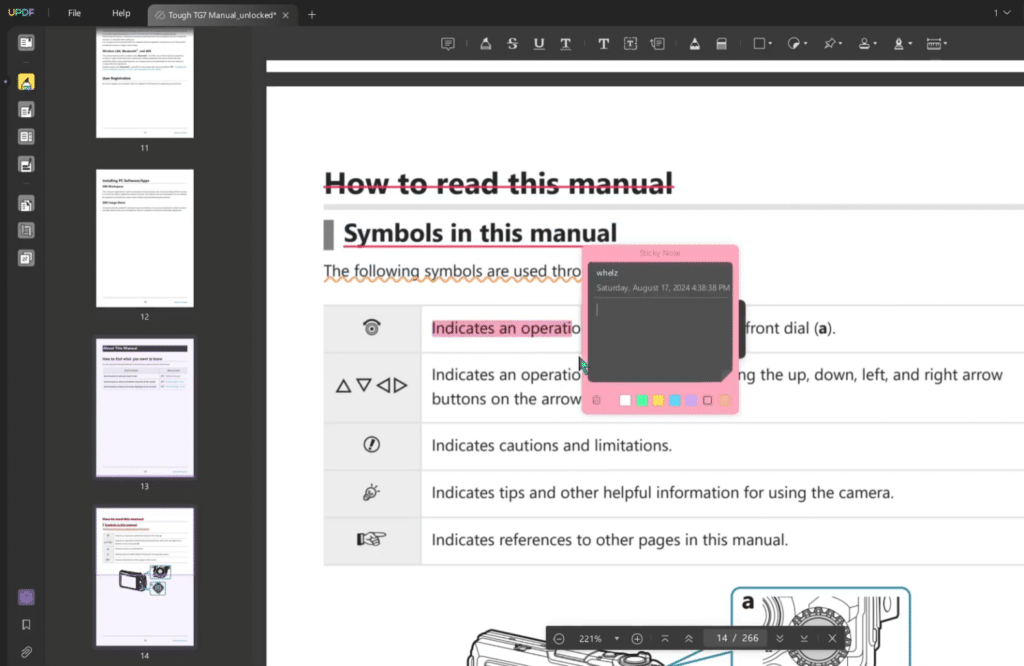Open the stamp dropdown arrow
The height and width of the screenshot is (666, 1024).
(875, 44)
